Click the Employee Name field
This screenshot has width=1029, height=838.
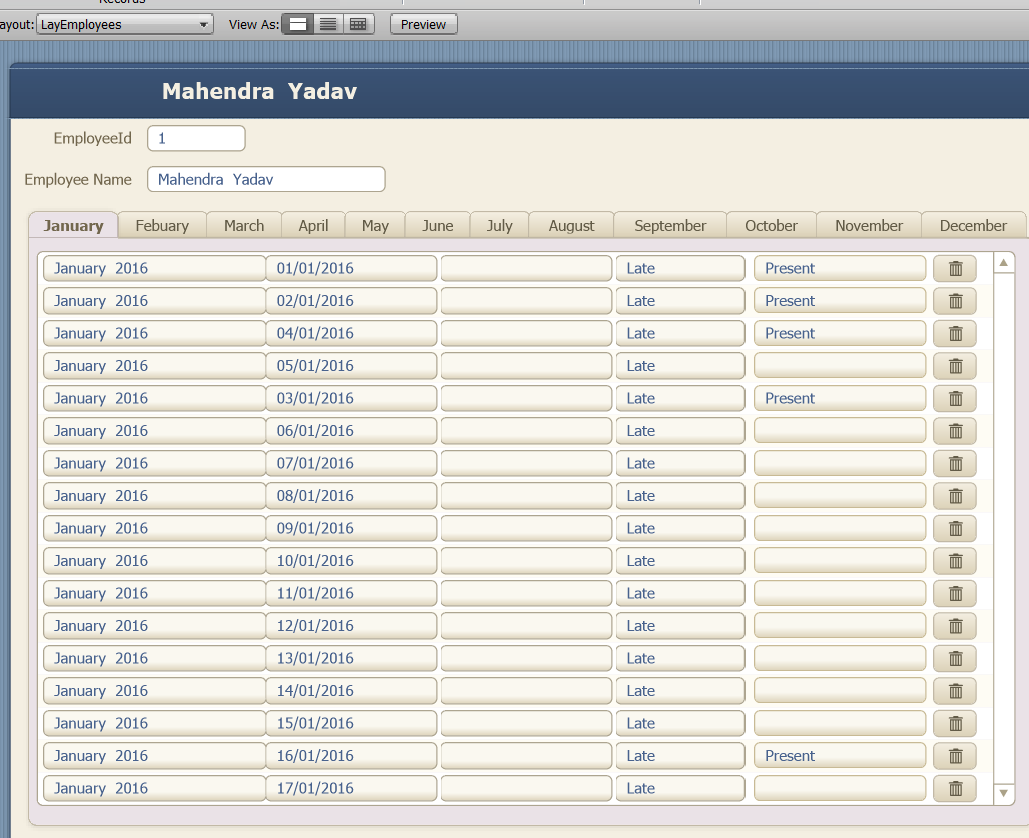click(266, 179)
